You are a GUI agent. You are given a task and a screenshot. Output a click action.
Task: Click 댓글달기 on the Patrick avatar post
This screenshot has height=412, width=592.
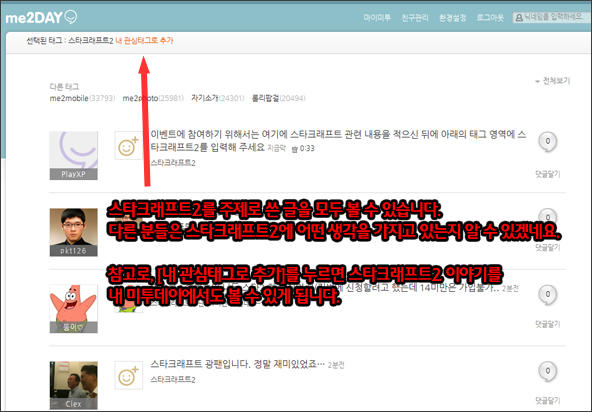[547, 324]
